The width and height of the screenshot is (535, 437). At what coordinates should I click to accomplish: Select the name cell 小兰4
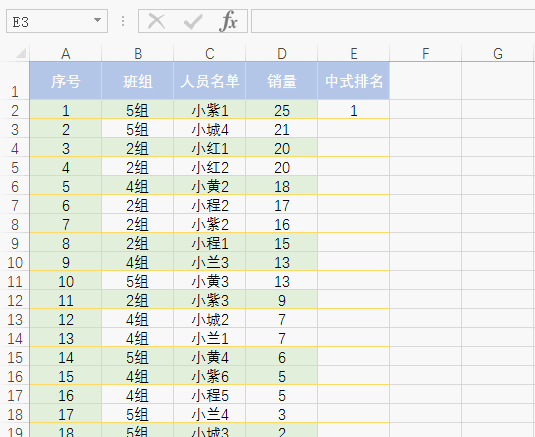209,413
